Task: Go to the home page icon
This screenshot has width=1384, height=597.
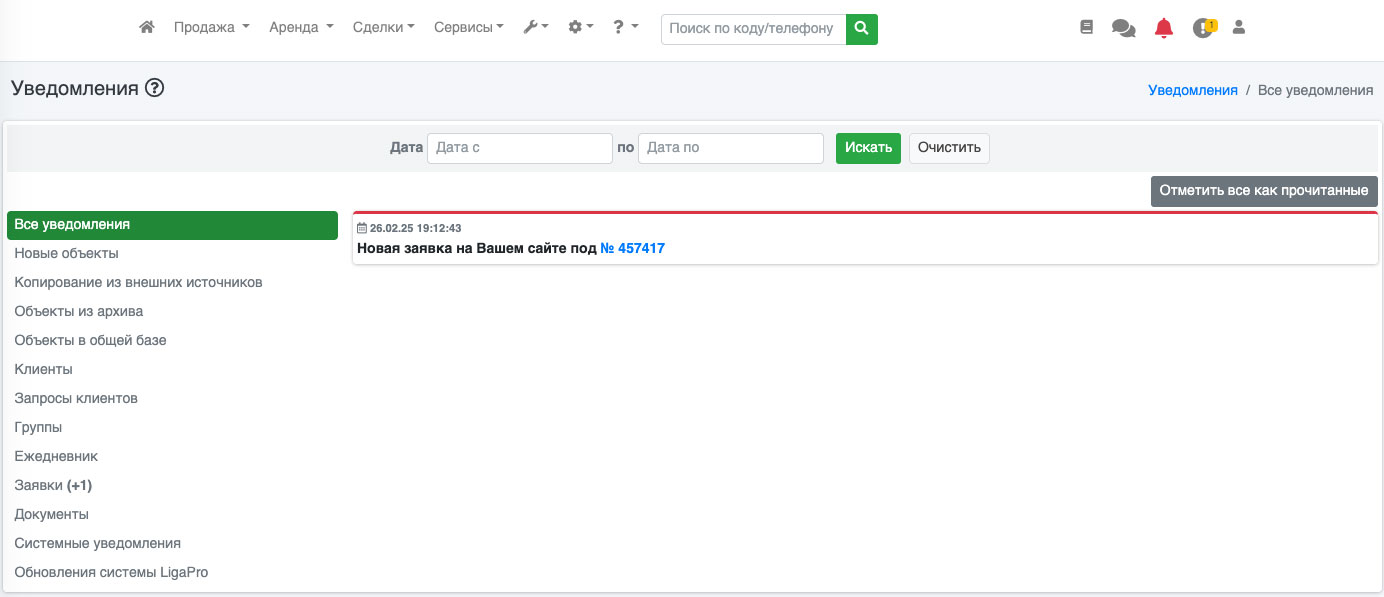Action: [x=147, y=28]
